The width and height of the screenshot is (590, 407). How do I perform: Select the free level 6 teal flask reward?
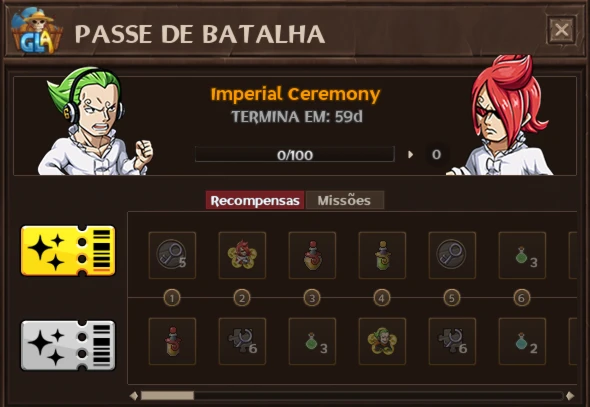click(x=522, y=341)
